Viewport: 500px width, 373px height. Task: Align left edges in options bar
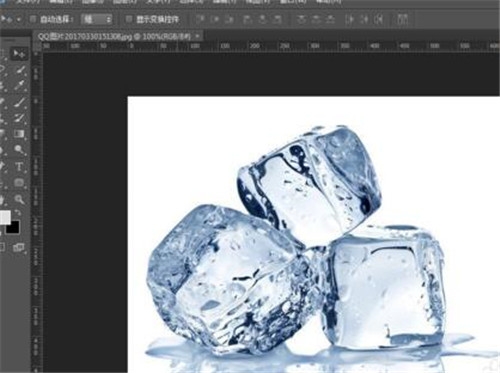pyautogui.click(x=247, y=19)
